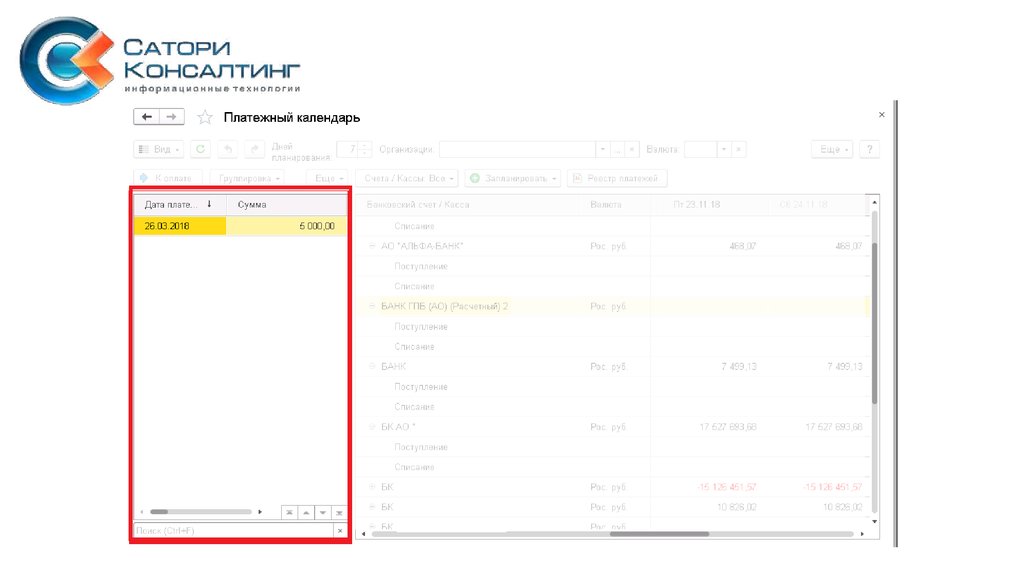Clear the search field with x button

tap(340, 530)
